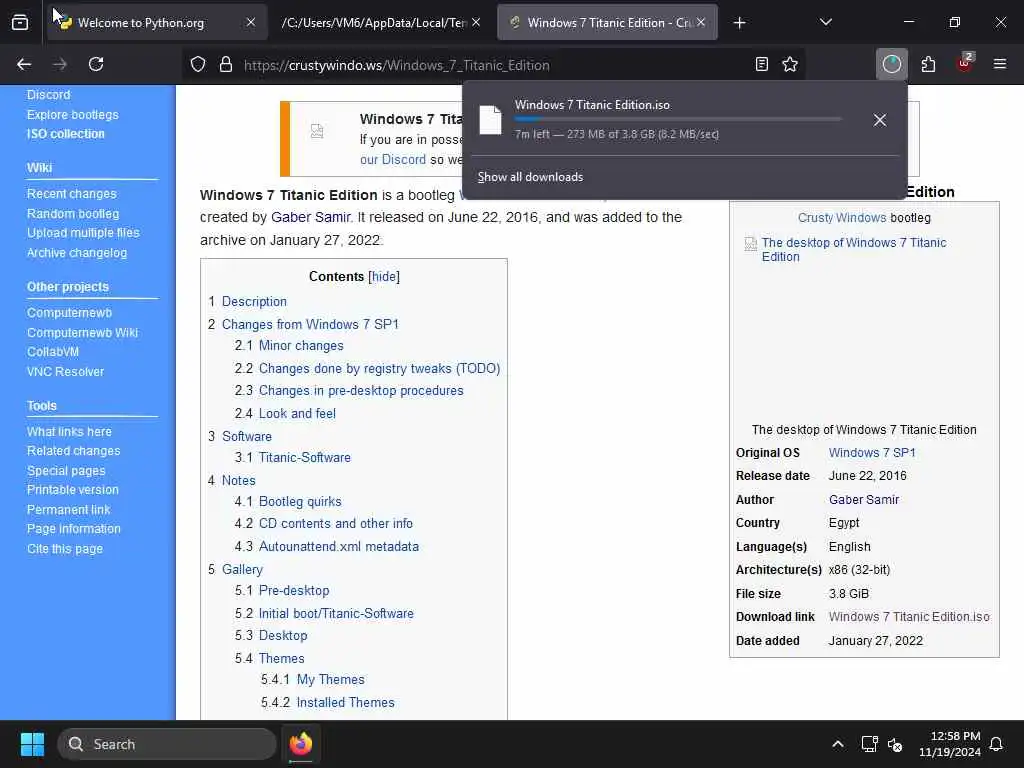The image size is (1024, 768).
Task: Cancel the Titanic Edition download
Action: point(880,120)
